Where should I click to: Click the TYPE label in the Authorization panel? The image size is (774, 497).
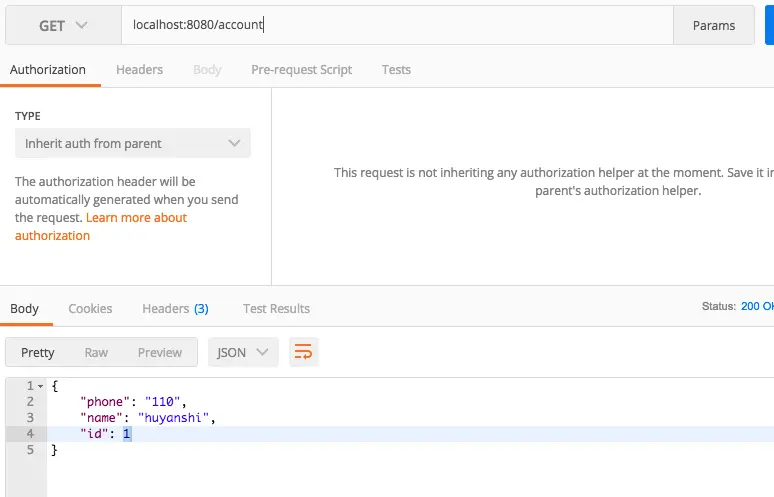(x=28, y=116)
